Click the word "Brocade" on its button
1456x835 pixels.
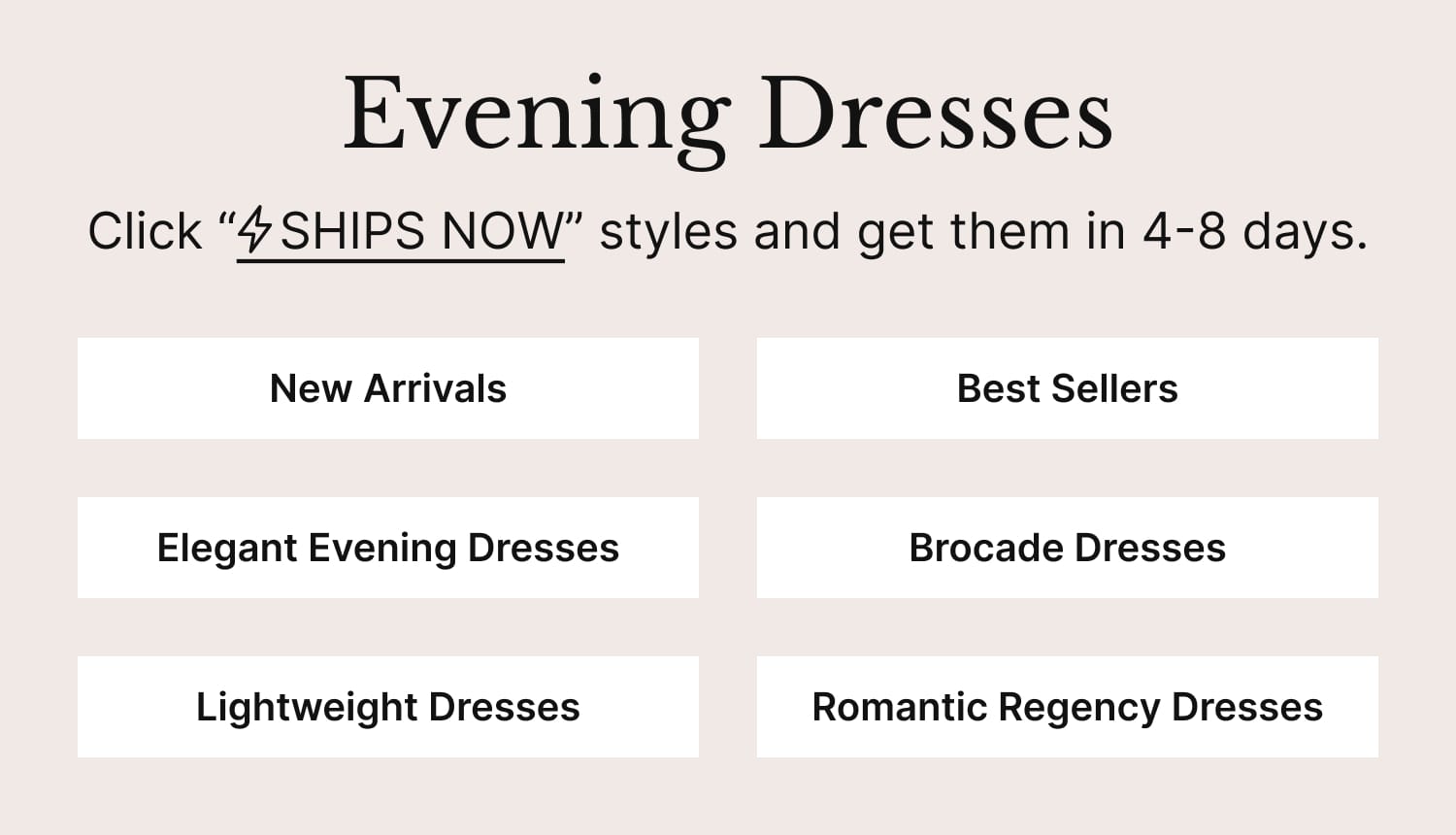point(986,548)
